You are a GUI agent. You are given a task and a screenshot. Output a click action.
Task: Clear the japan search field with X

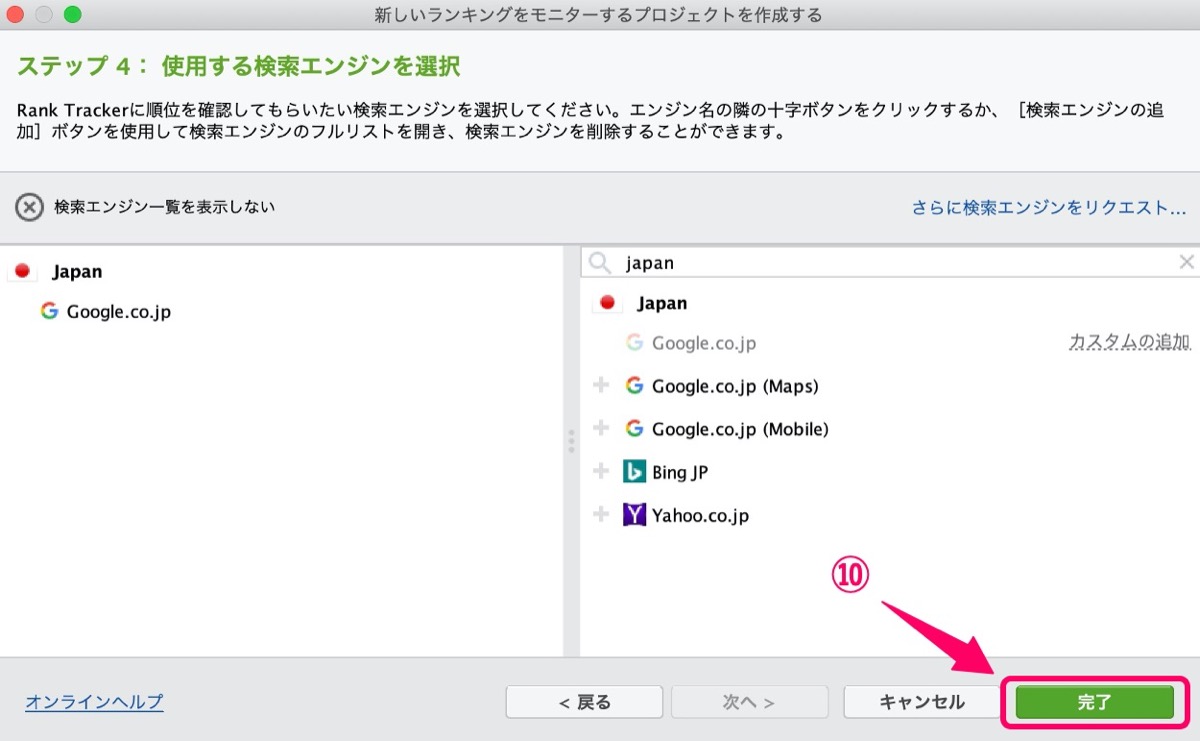click(x=1187, y=262)
